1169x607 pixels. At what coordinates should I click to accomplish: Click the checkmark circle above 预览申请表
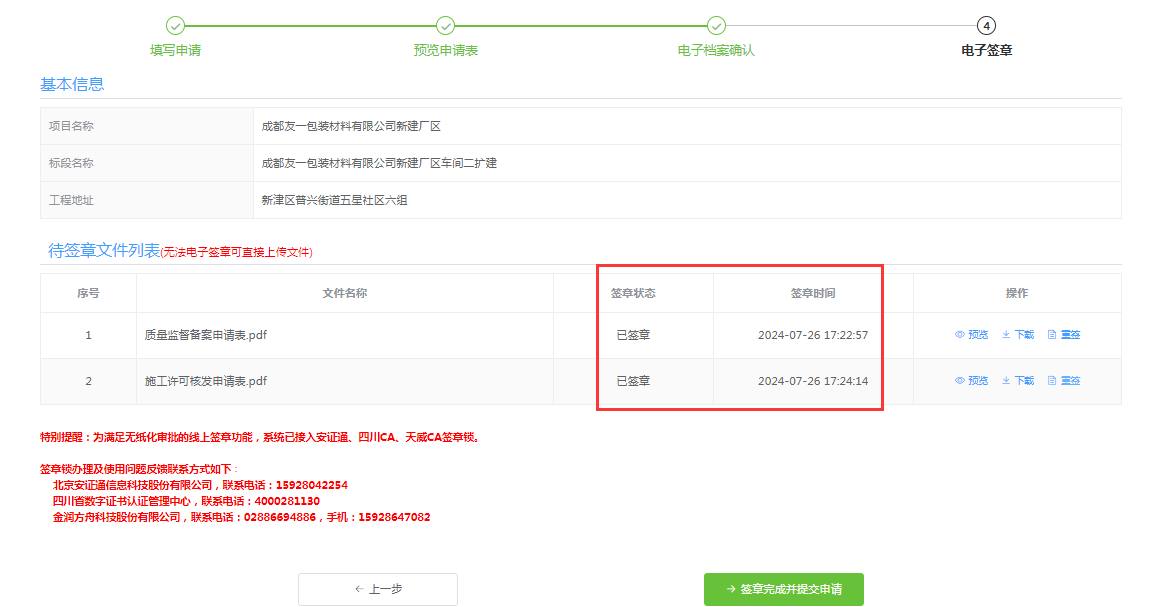tap(443, 24)
